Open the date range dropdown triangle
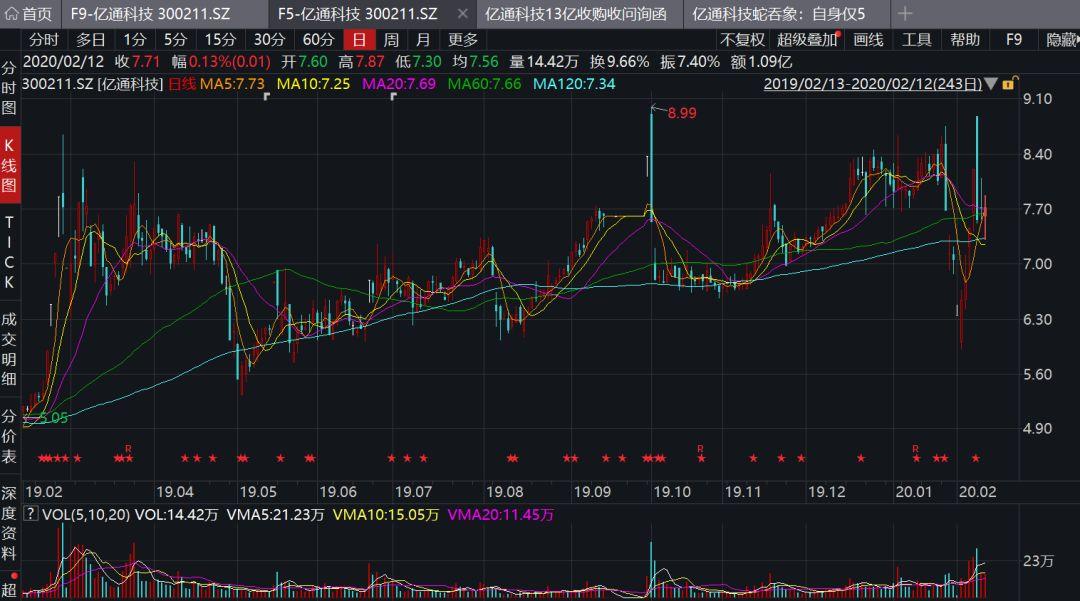 point(991,83)
